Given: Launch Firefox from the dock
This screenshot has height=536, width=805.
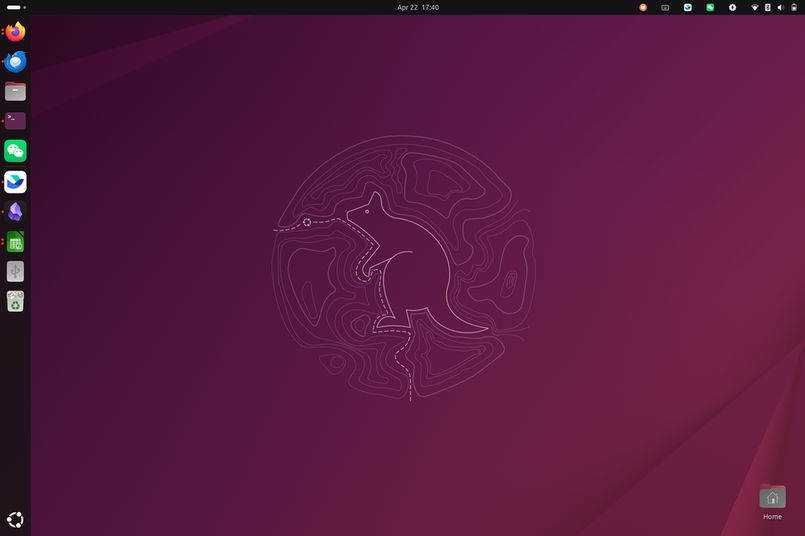Looking at the screenshot, I should click(15, 32).
